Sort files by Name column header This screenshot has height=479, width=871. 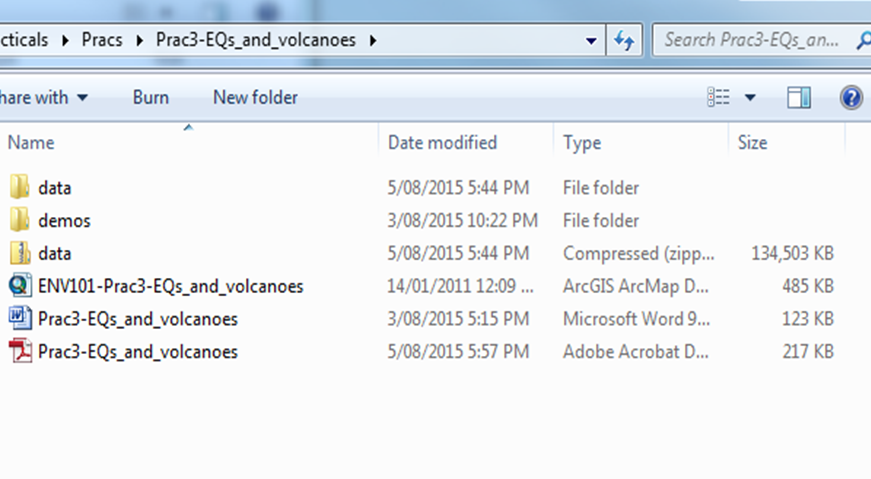[31, 143]
